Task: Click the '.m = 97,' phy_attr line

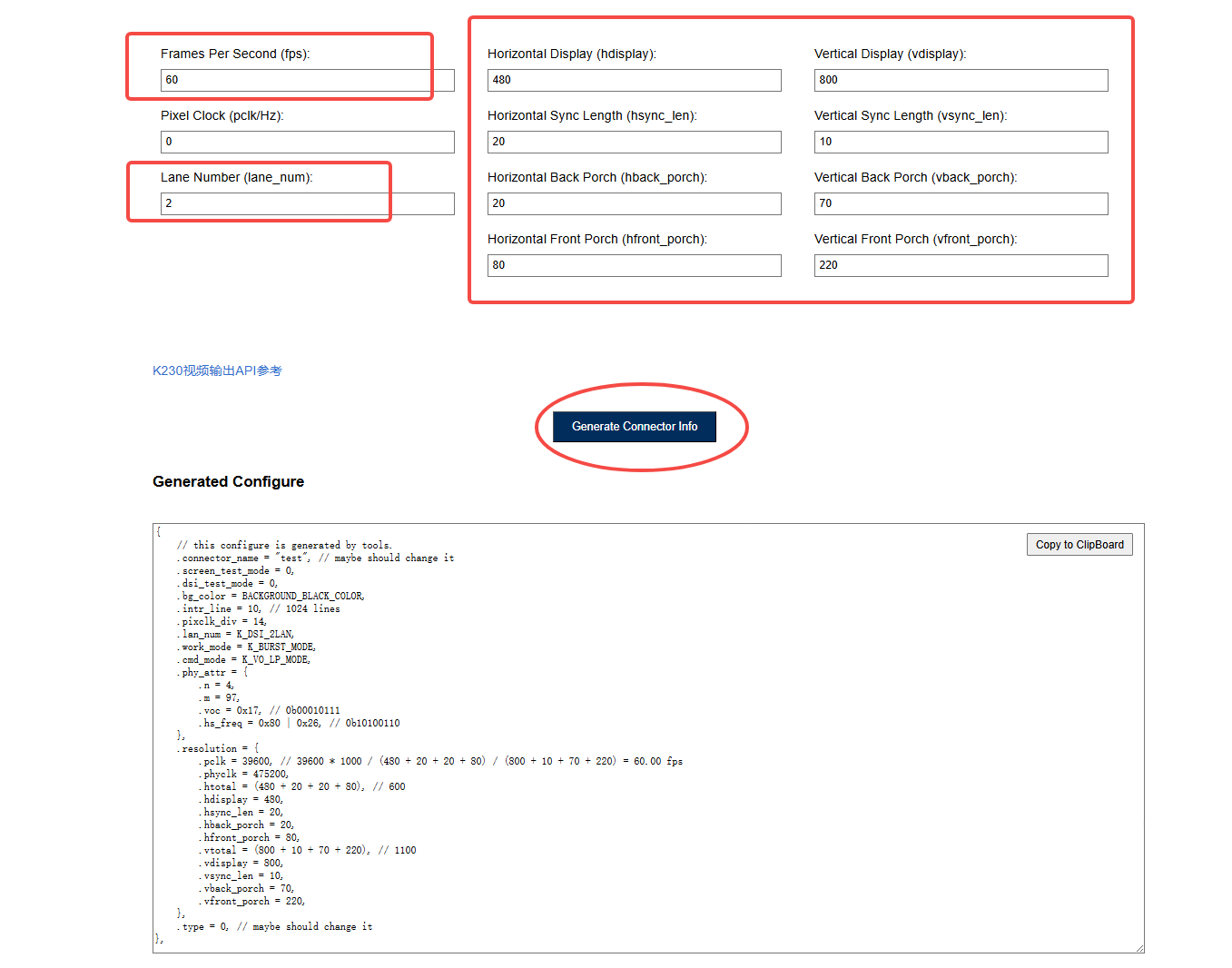Action: point(219,698)
